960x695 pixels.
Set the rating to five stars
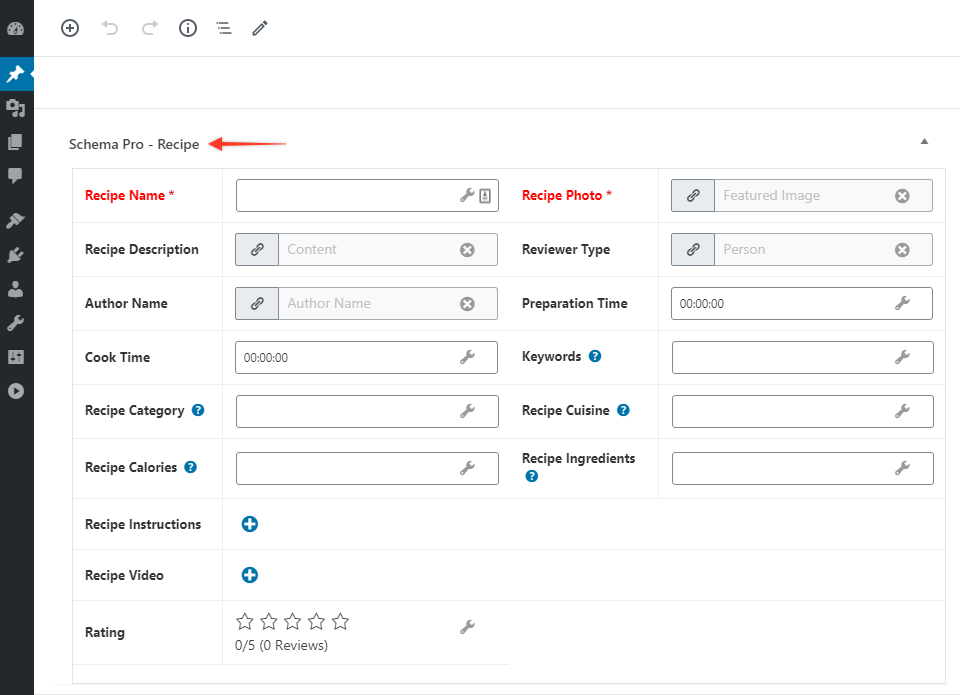tap(340, 622)
